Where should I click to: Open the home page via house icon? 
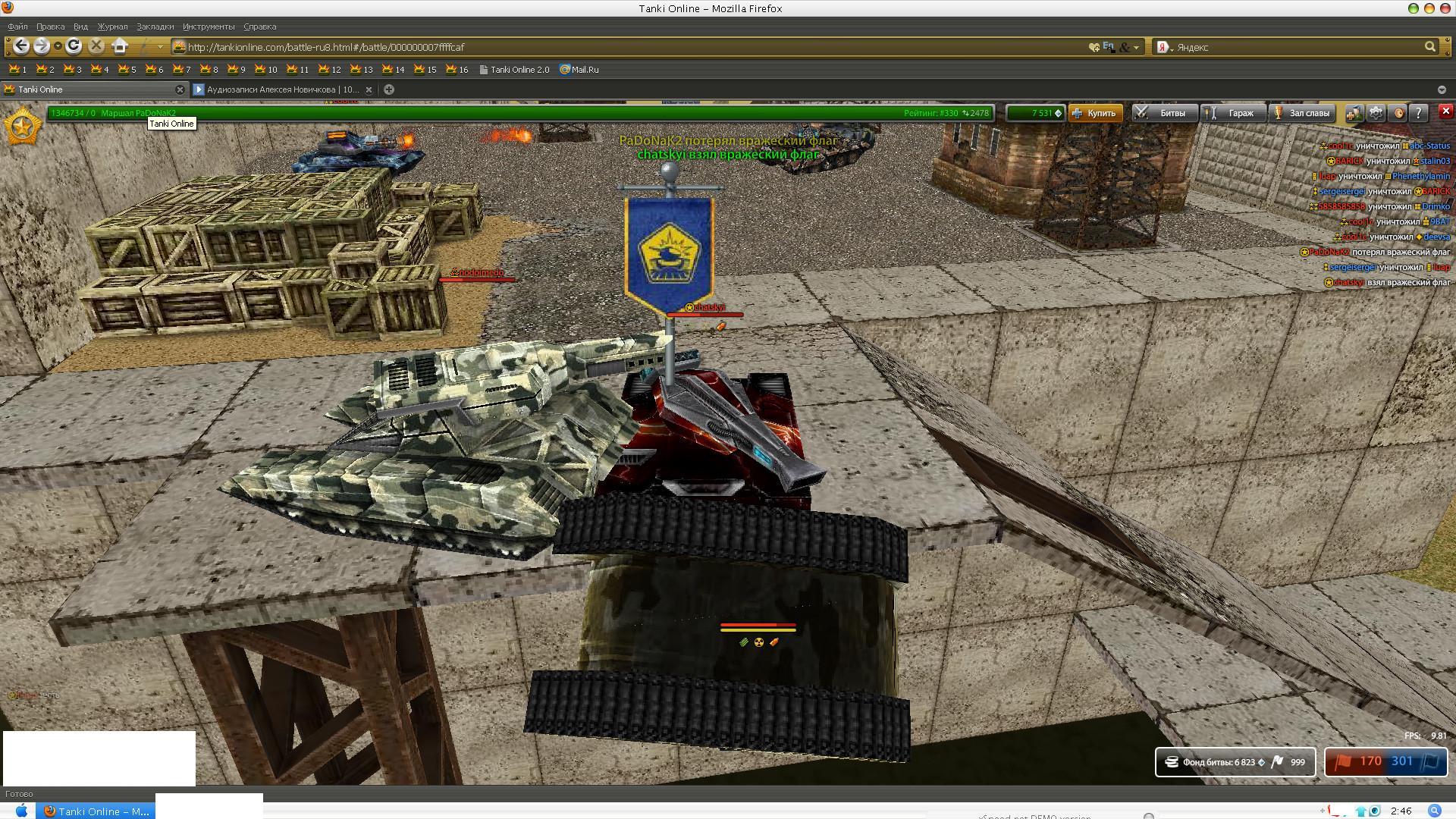[x=119, y=46]
